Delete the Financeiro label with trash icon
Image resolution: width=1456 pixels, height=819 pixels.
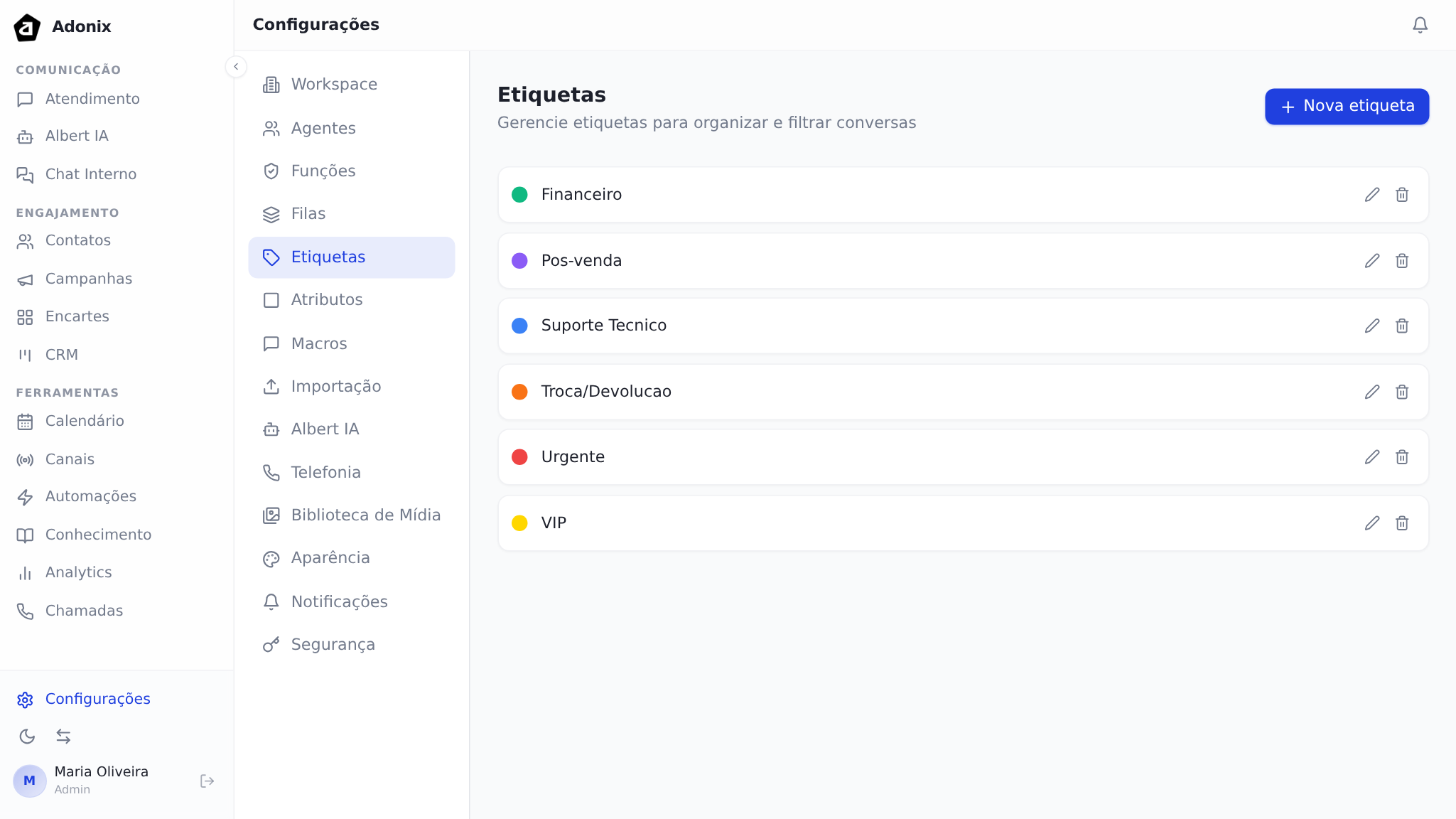[x=1402, y=195]
